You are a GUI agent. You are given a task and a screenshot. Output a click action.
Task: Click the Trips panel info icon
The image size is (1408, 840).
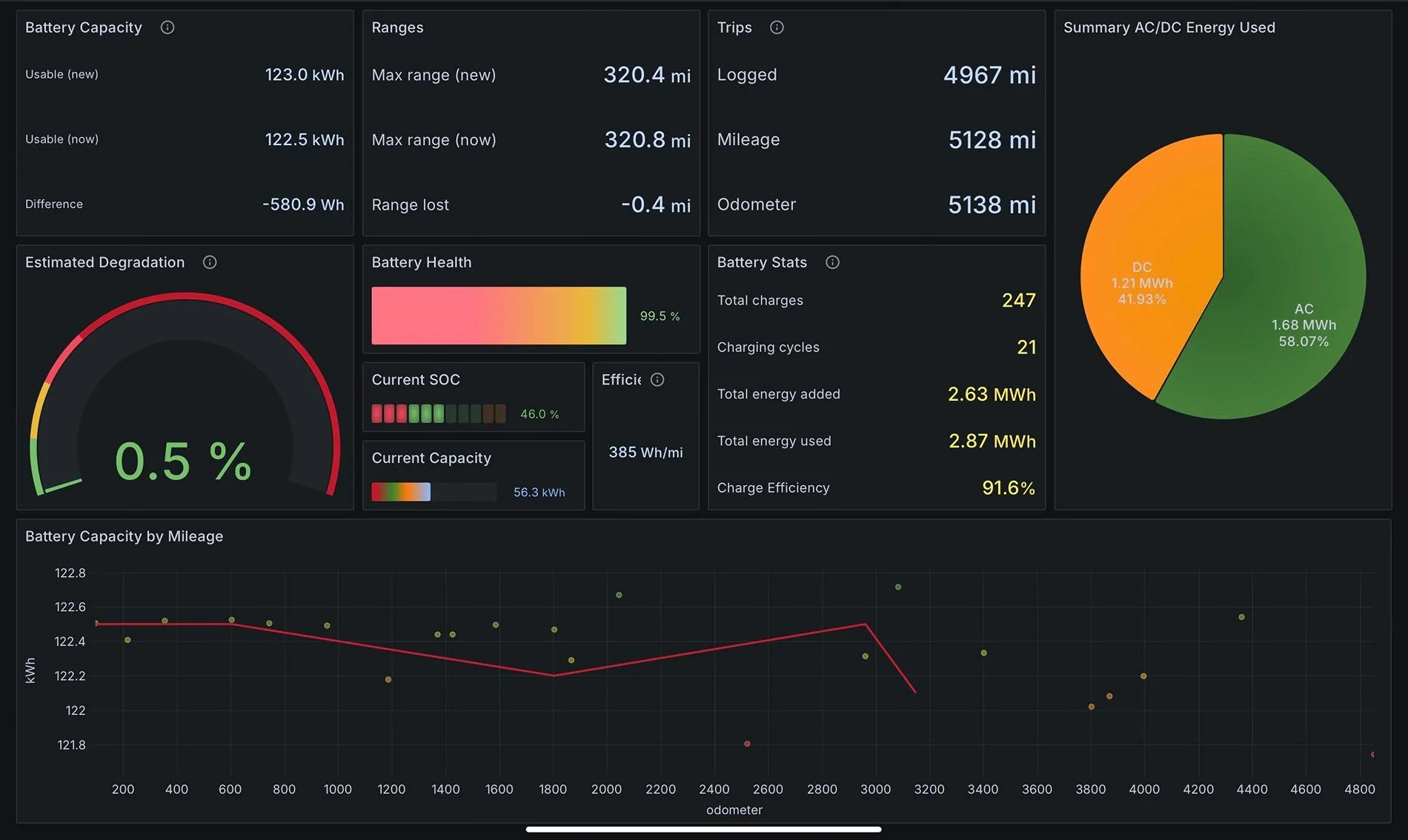[x=777, y=27]
